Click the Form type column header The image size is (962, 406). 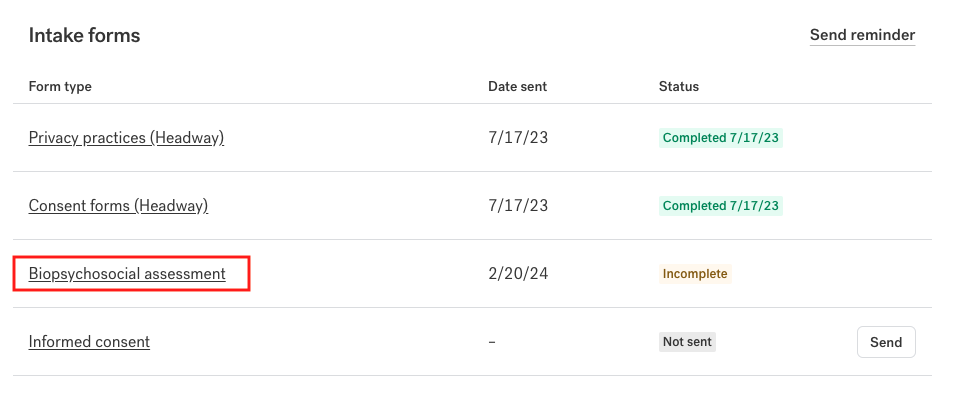click(x=60, y=86)
